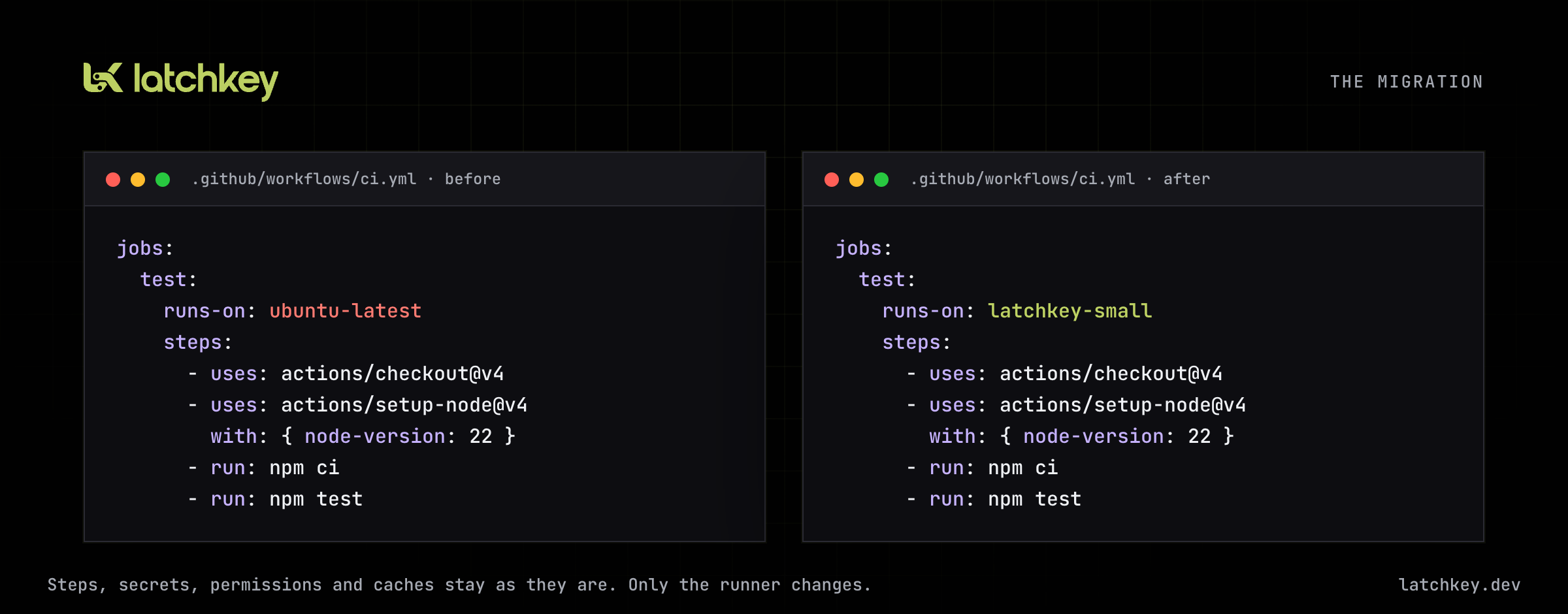Click "node-version: 22" in the before window
The height and width of the screenshot is (614, 1568).
(399, 436)
